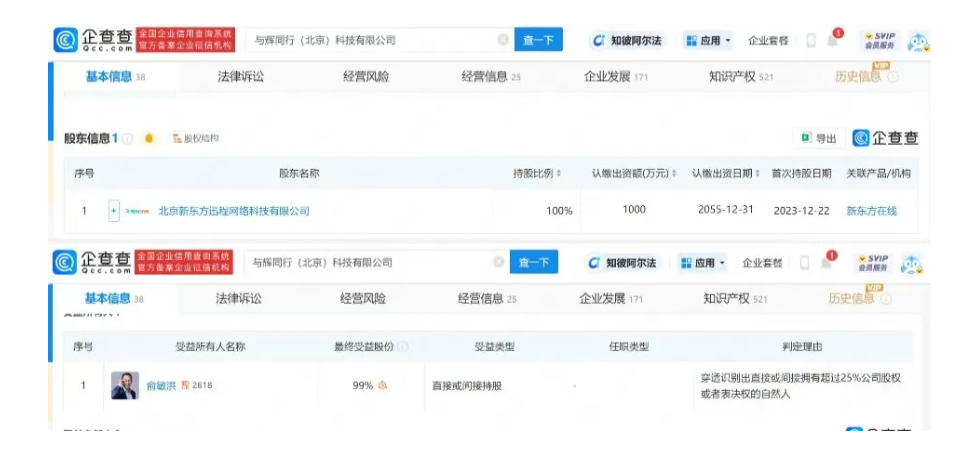Open the 股权结构 view
The height and width of the screenshot is (457, 980).
[196, 138]
